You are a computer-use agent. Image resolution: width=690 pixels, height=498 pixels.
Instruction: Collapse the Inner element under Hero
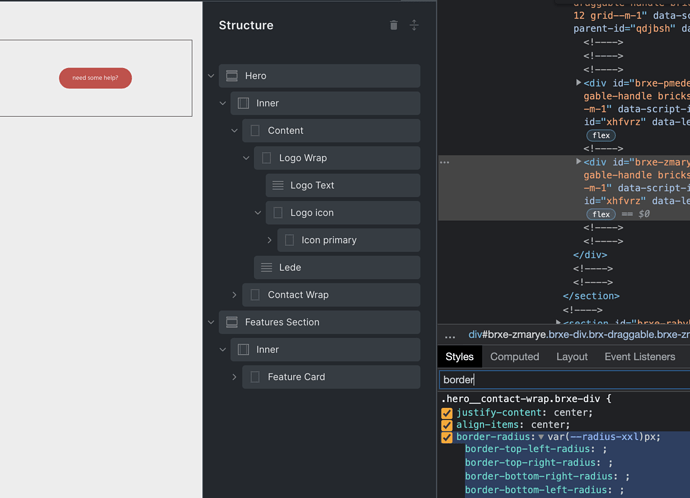pos(223,103)
